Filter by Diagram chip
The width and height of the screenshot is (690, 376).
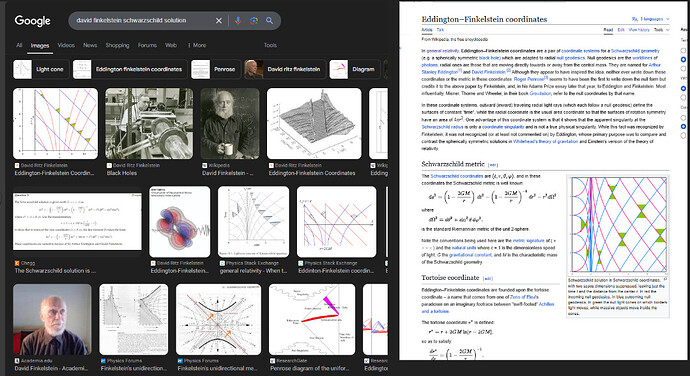click(356, 69)
